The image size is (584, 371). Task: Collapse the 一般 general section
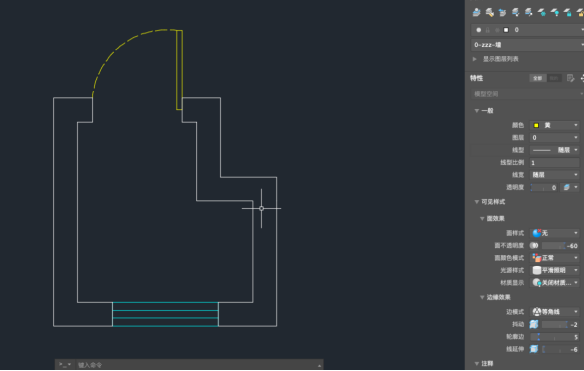point(477,111)
